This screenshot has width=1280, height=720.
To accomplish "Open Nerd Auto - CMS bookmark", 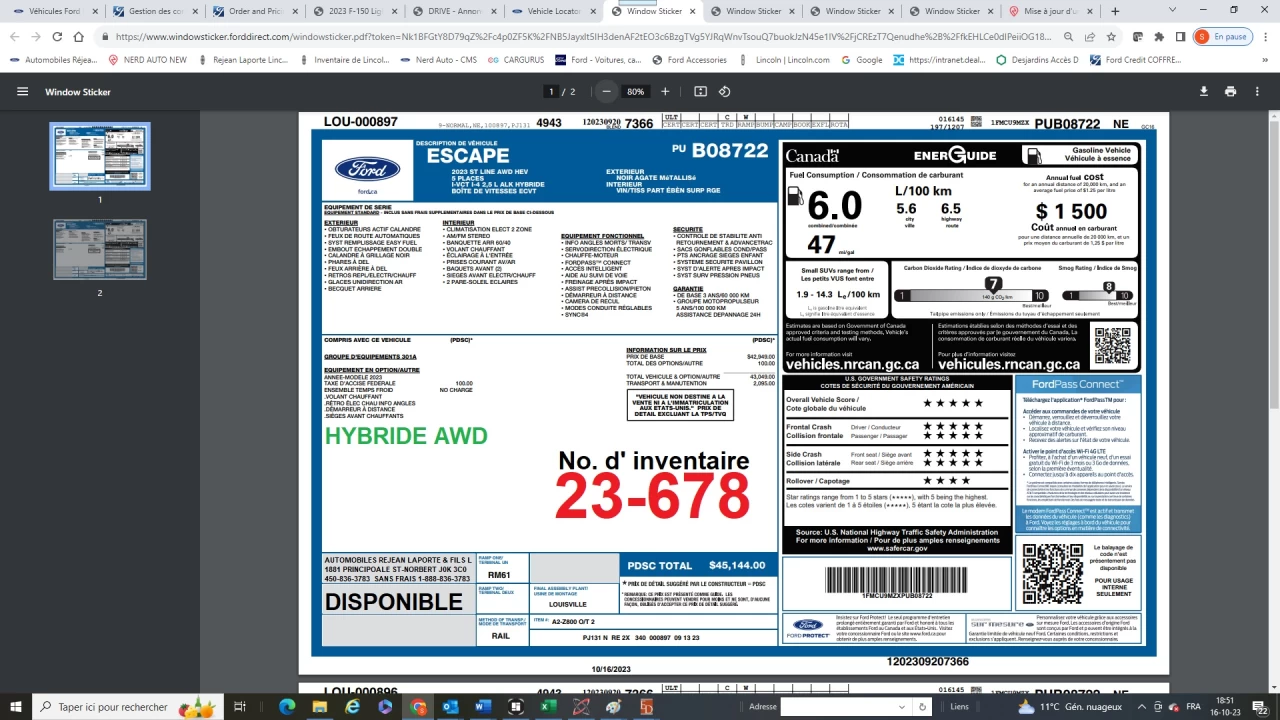I will point(437,60).
